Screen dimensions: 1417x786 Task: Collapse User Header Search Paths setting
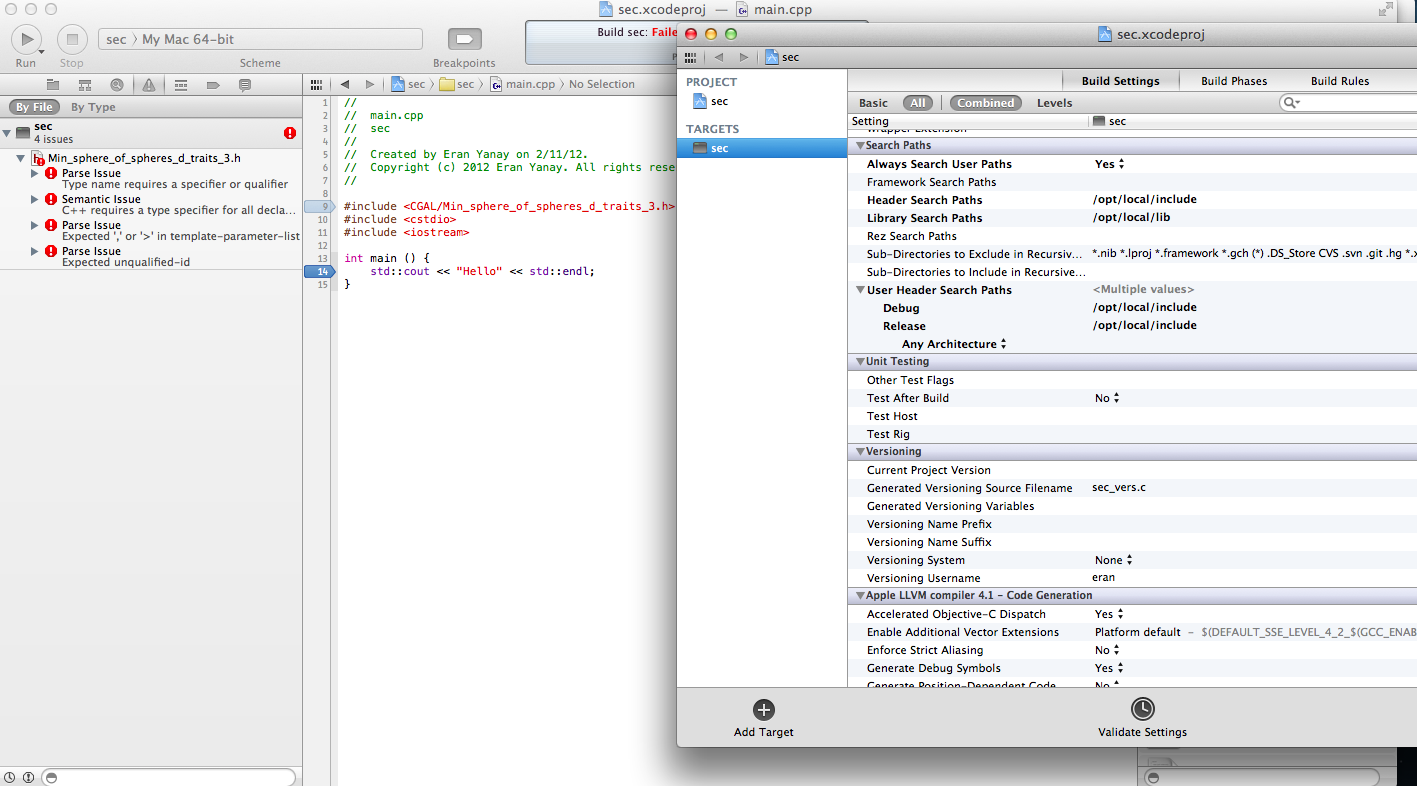point(859,290)
